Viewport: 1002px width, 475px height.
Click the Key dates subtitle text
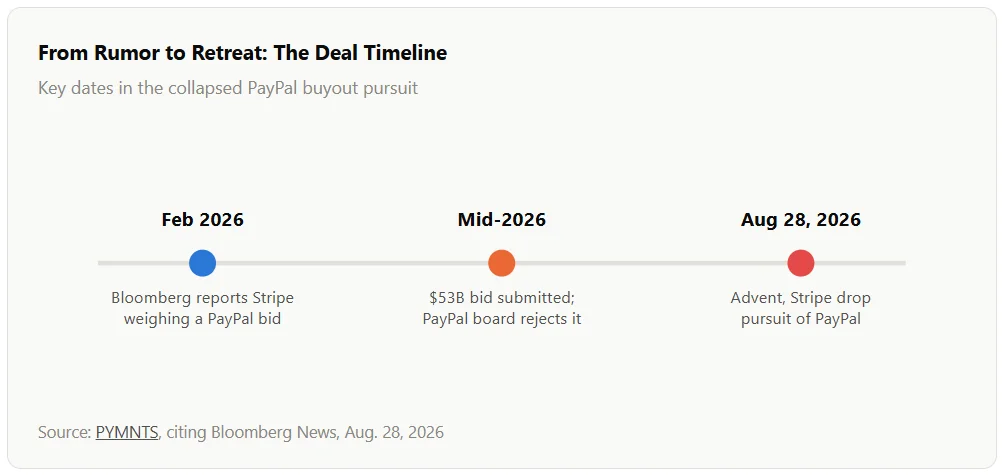point(227,88)
